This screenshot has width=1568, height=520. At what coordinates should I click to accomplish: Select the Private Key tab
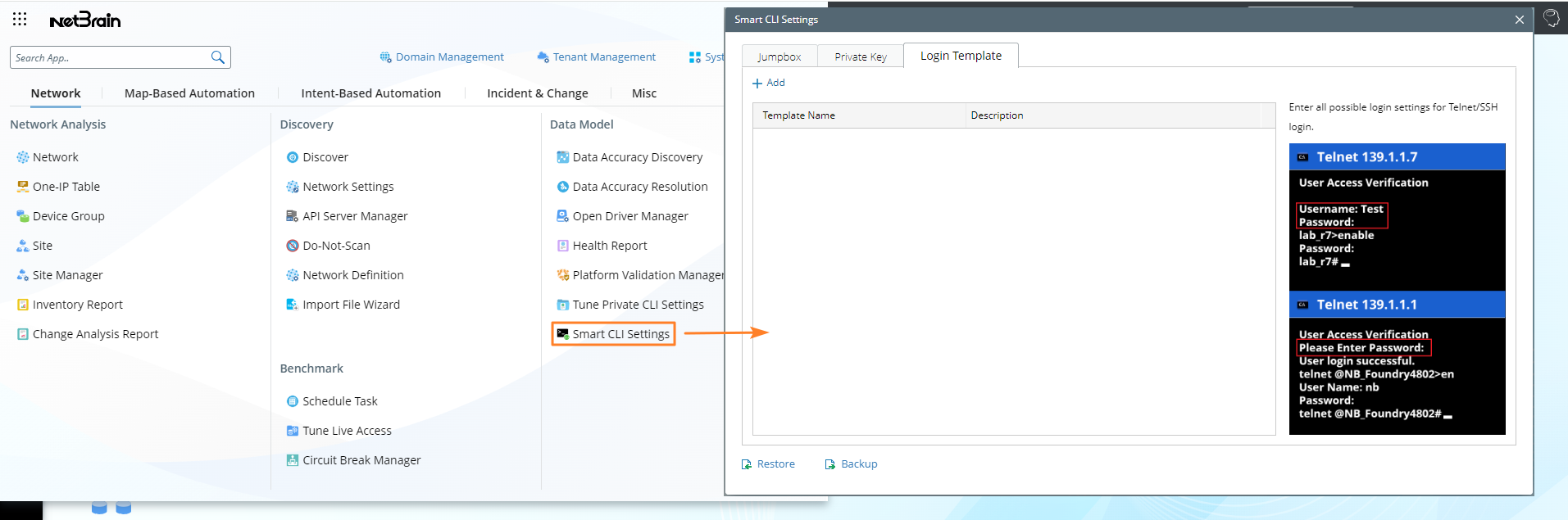coord(860,57)
